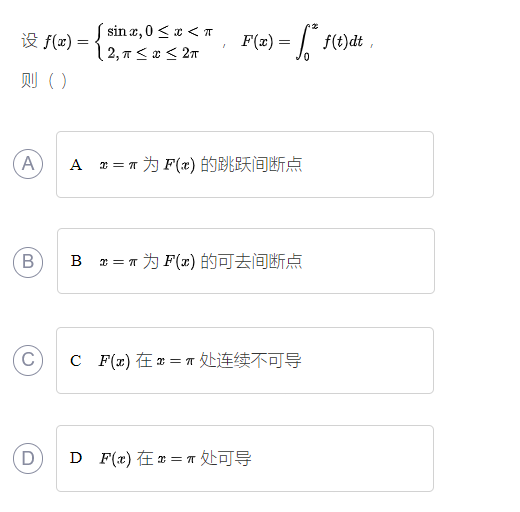Pick the 处可导 text in option D
The image size is (520, 512).
coord(226,458)
